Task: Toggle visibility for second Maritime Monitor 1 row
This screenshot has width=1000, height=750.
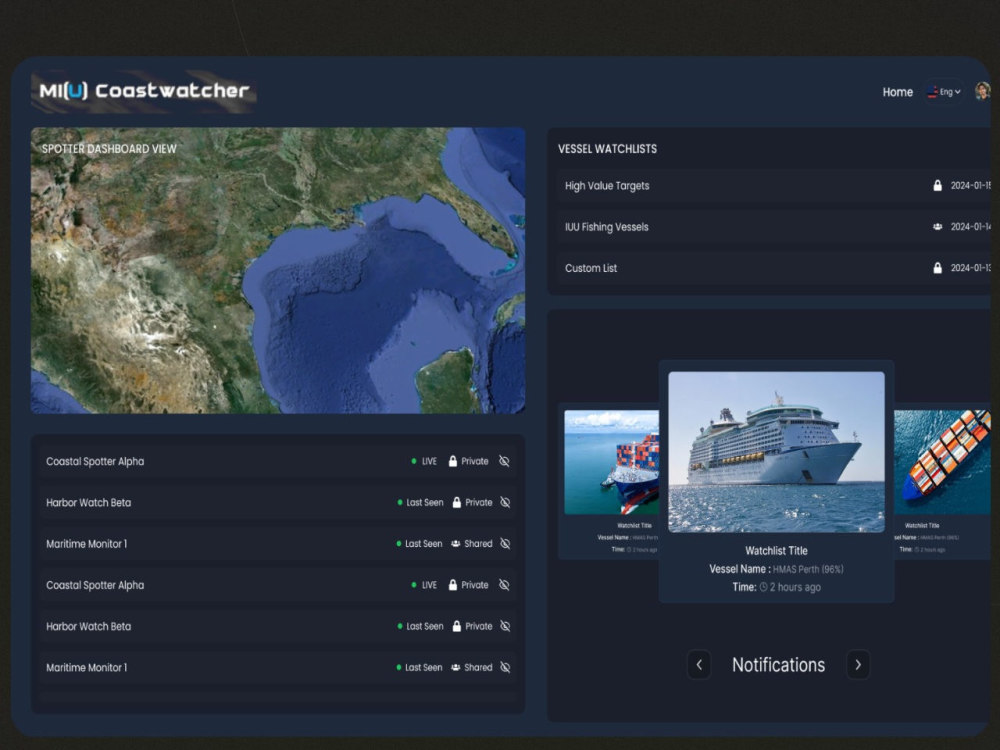Action: (505, 668)
